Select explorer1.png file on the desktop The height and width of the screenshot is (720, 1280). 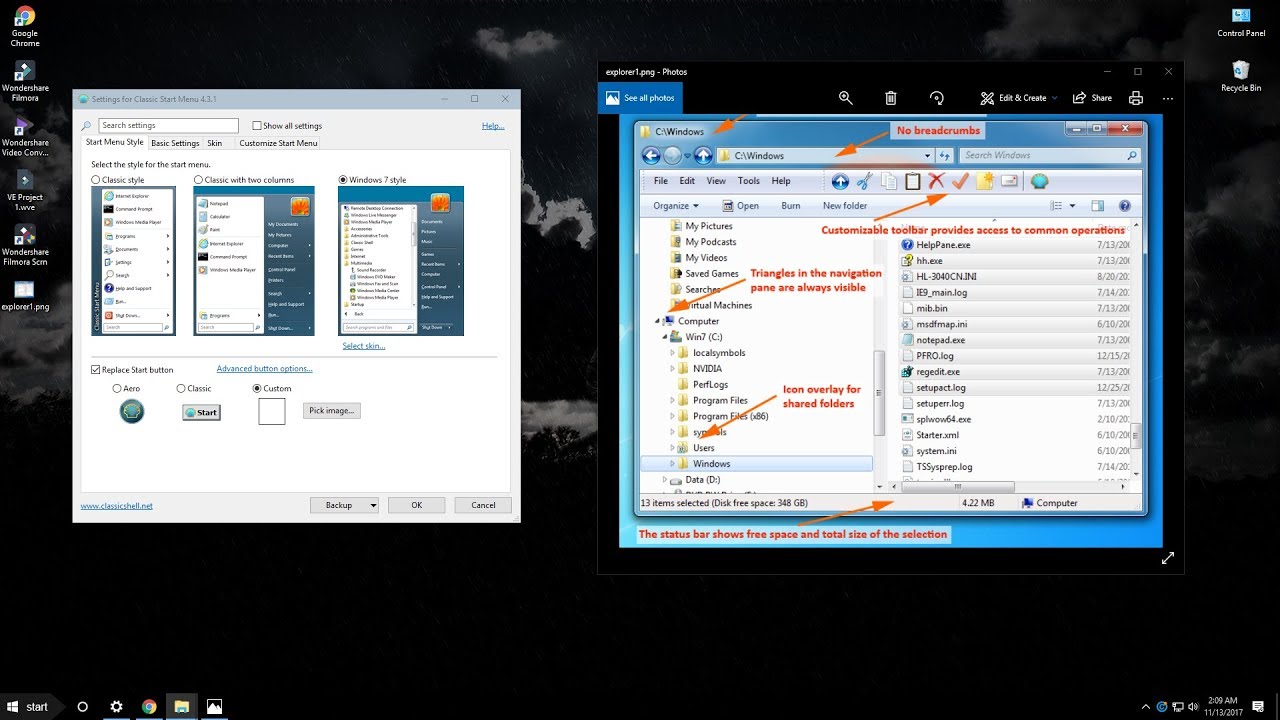[25, 295]
